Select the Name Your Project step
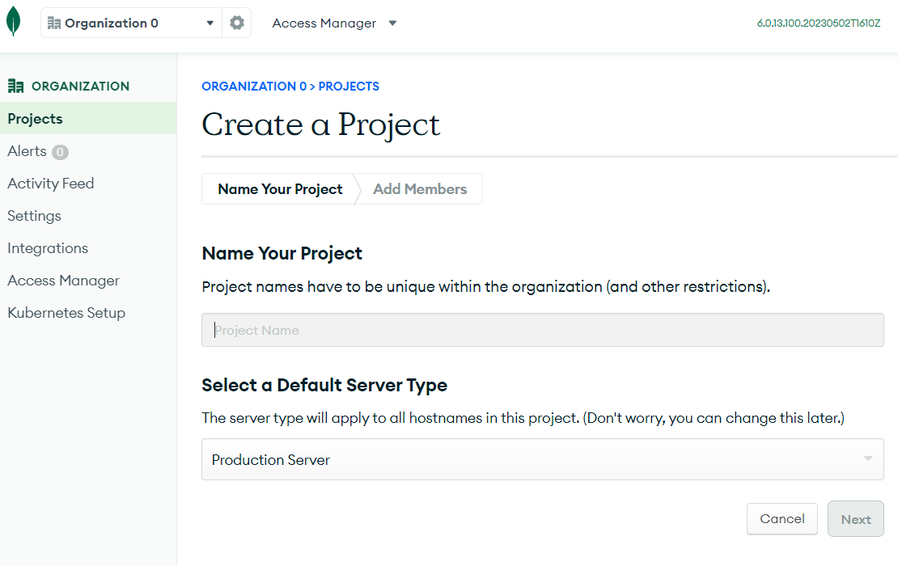898x566 pixels. 280,189
